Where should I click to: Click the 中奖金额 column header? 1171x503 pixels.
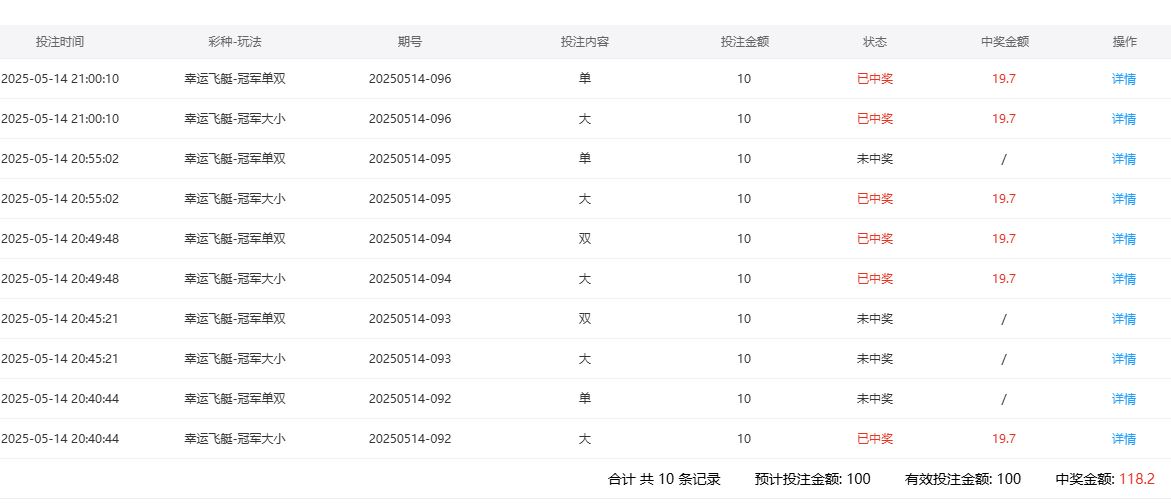click(x=1005, y=42)
